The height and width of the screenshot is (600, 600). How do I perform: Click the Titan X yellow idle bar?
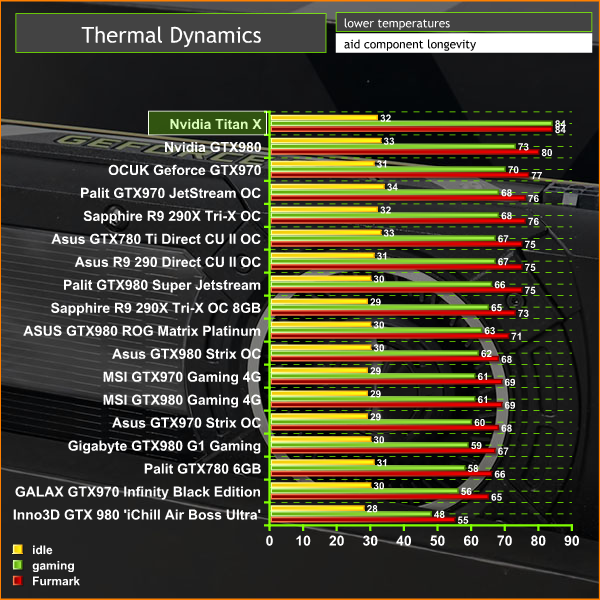coord(324,117)
